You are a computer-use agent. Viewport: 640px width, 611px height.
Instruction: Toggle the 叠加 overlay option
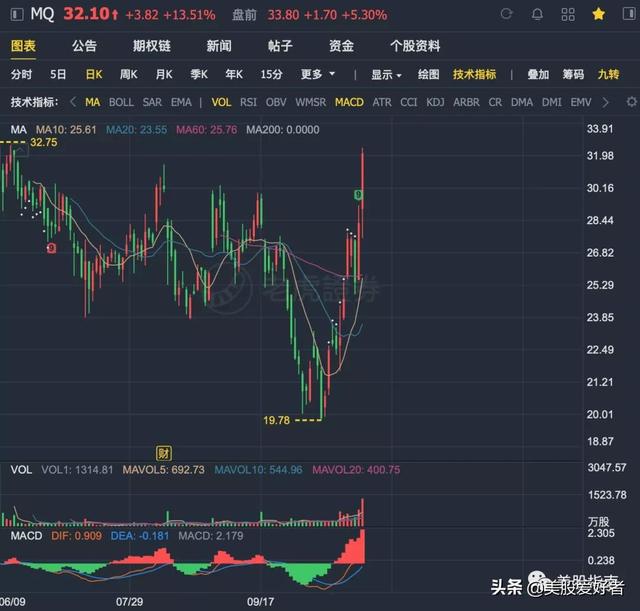[x=538, y=74]
